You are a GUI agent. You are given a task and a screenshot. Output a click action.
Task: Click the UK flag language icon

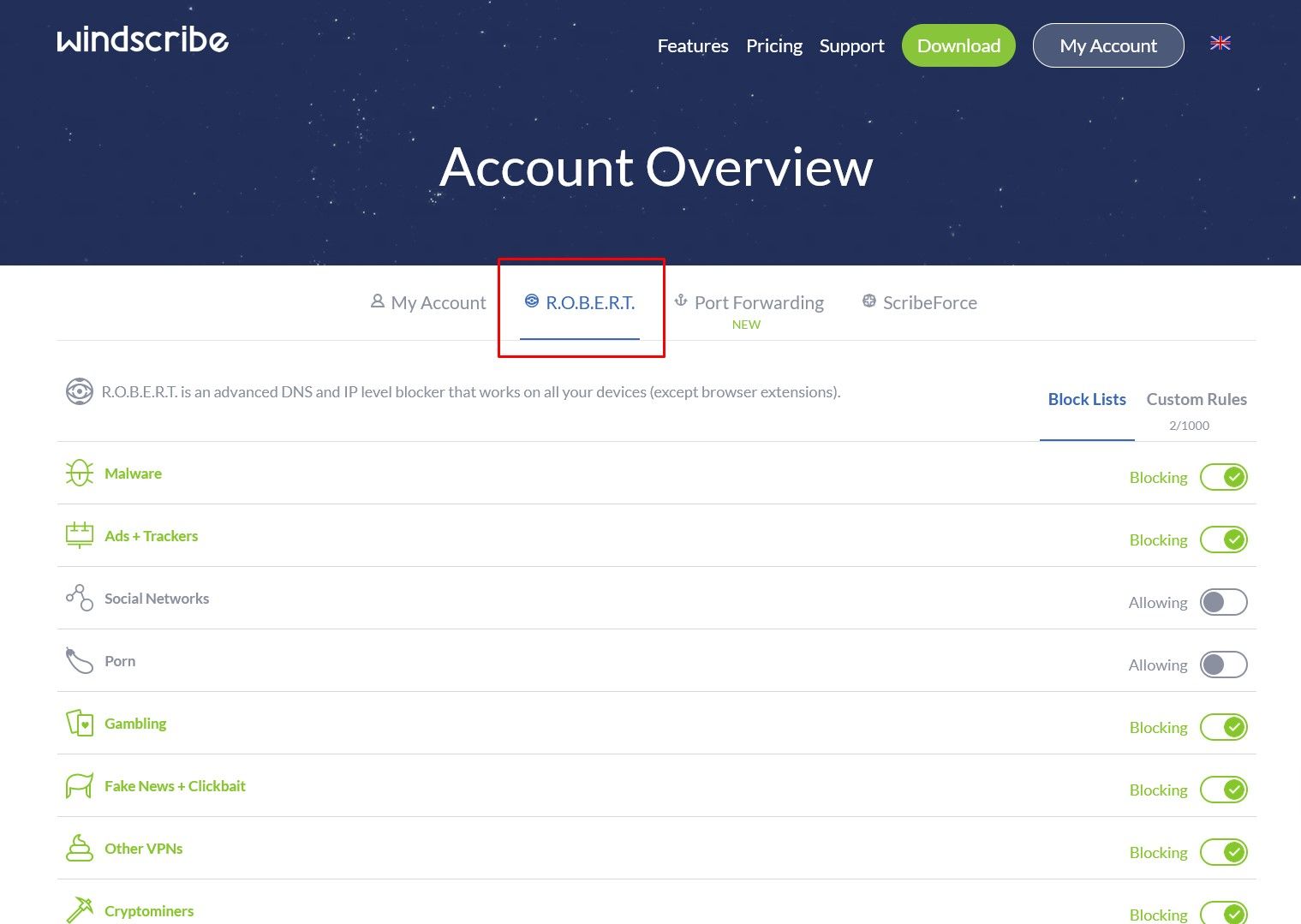(1220, 43)
